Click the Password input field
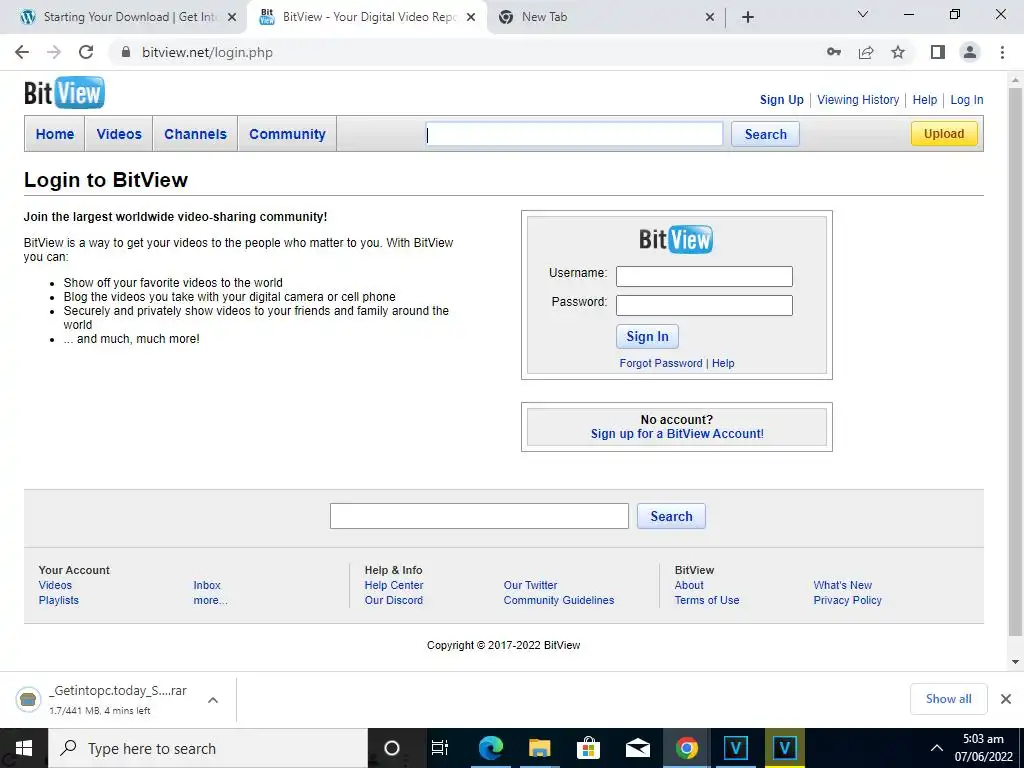This screenshot has width=1024, height=768. tap(704, 305)
